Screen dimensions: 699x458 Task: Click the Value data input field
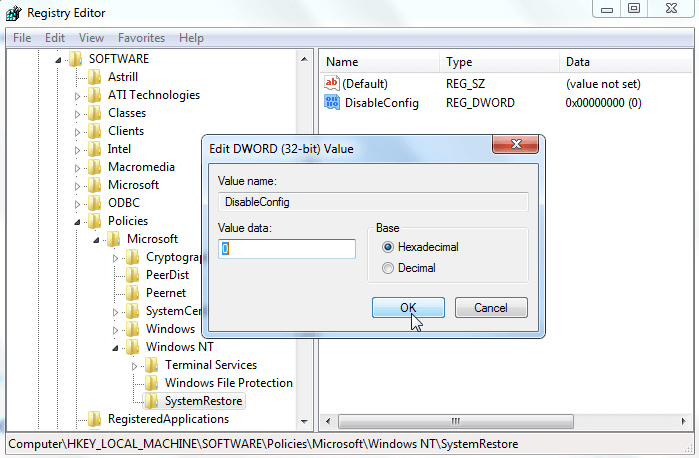tap(287, 249)
